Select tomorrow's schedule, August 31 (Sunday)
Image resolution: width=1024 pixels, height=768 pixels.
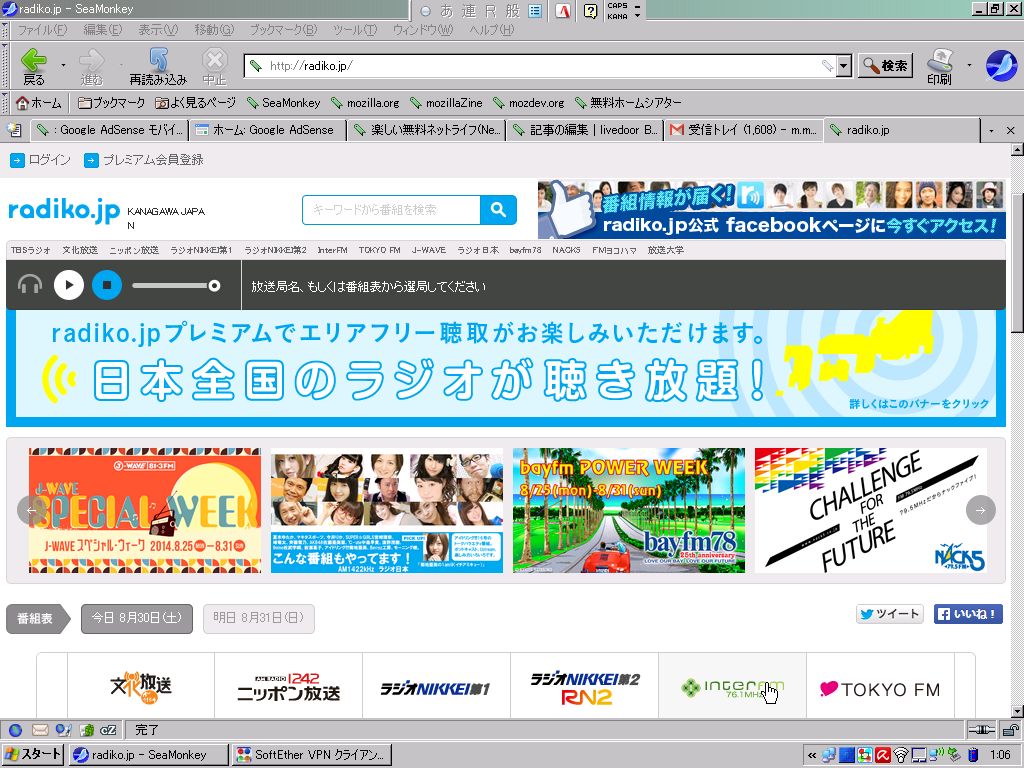click(259, 618)
